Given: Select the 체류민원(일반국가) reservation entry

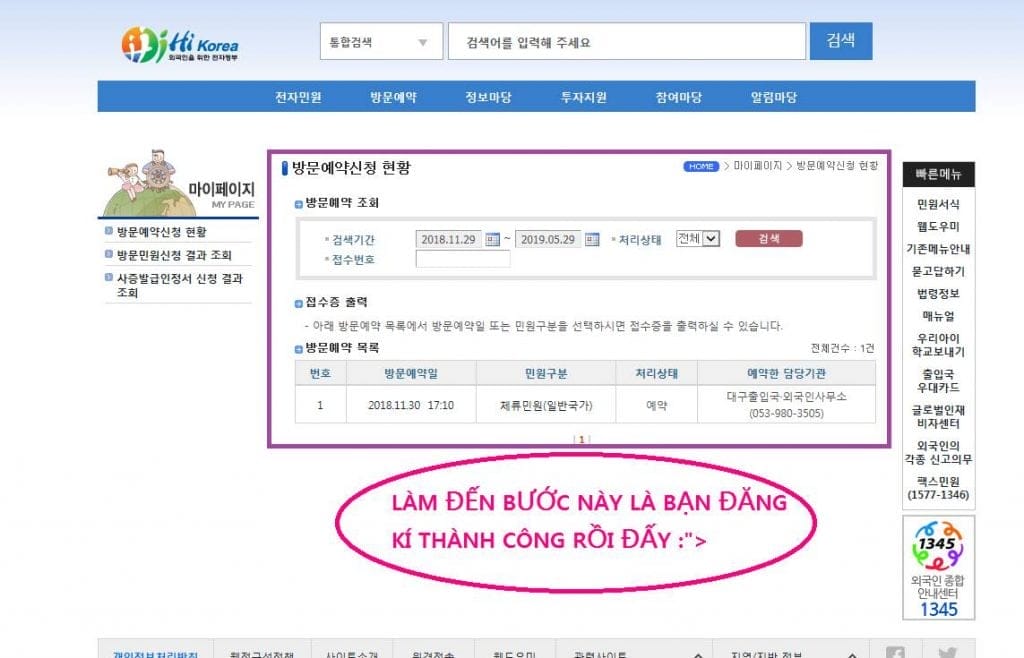Looking at the screenshot, I should 546,405.
